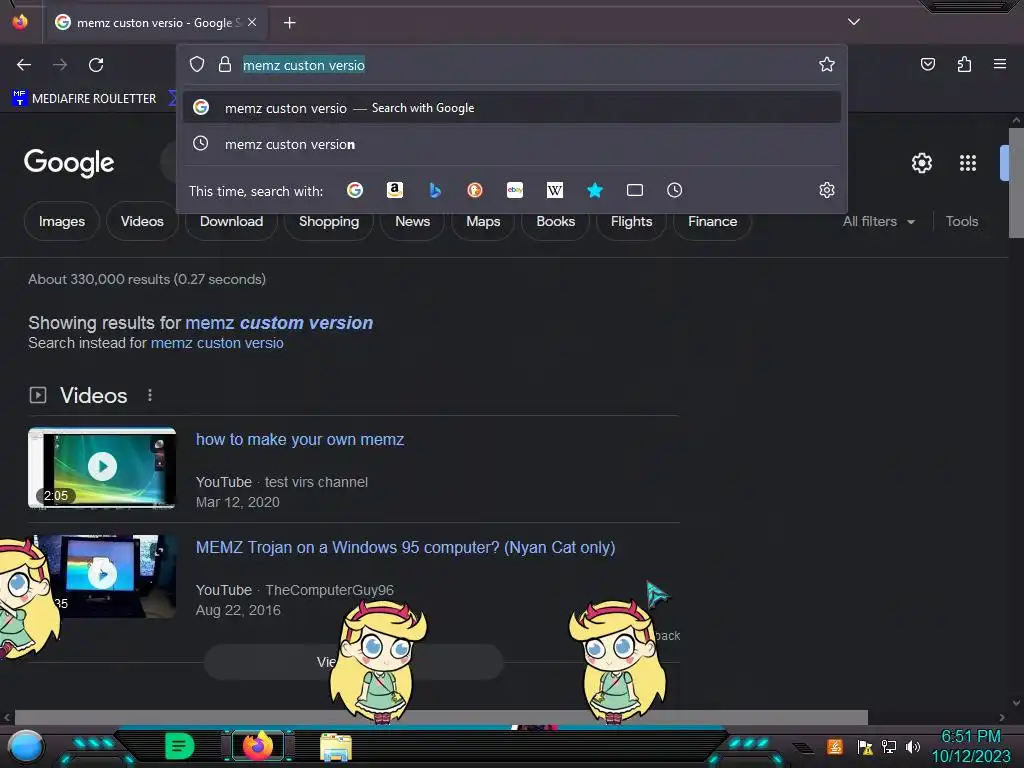Open the Videos section options menu

pyautogui.click(x=150, y=395)
